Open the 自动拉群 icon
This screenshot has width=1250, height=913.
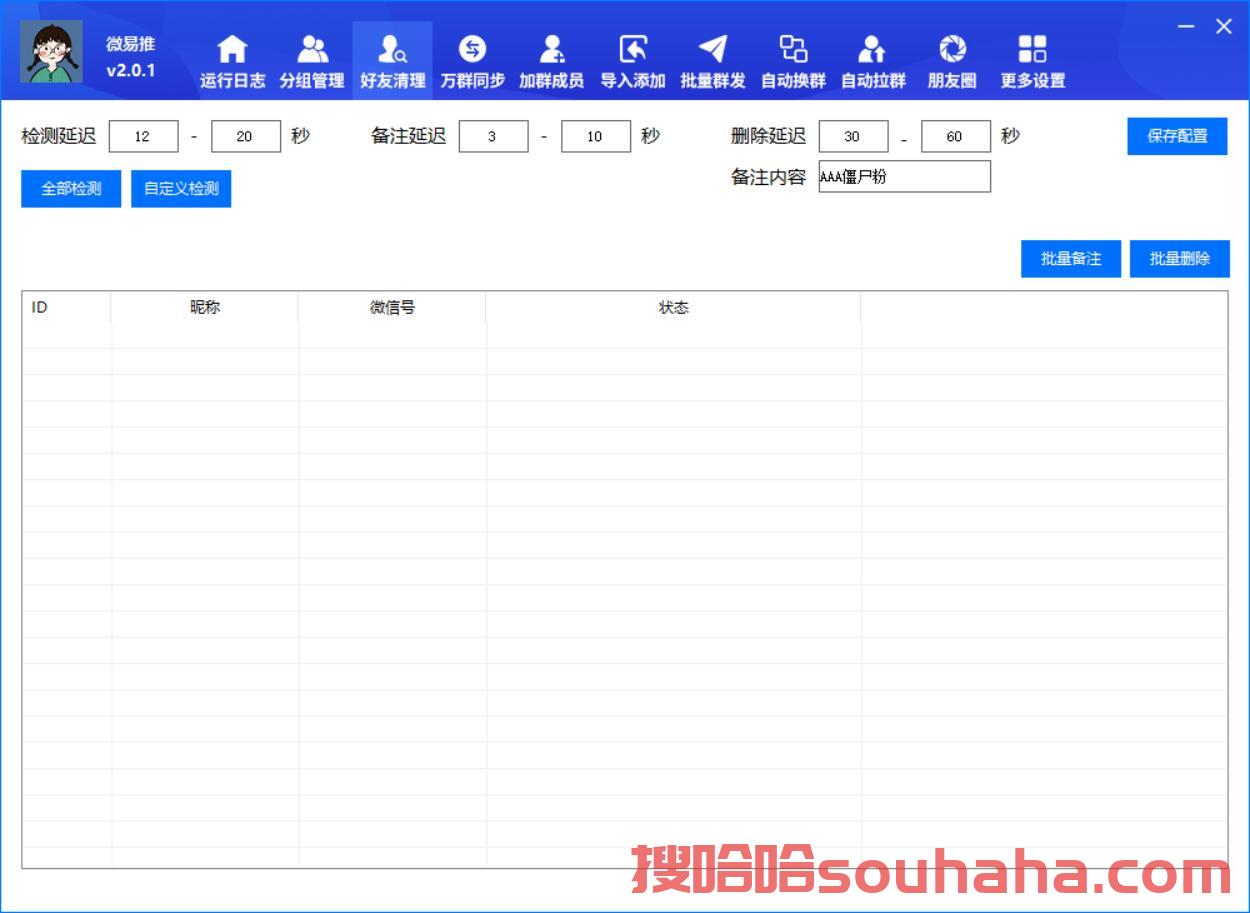(x=873, y=50)
